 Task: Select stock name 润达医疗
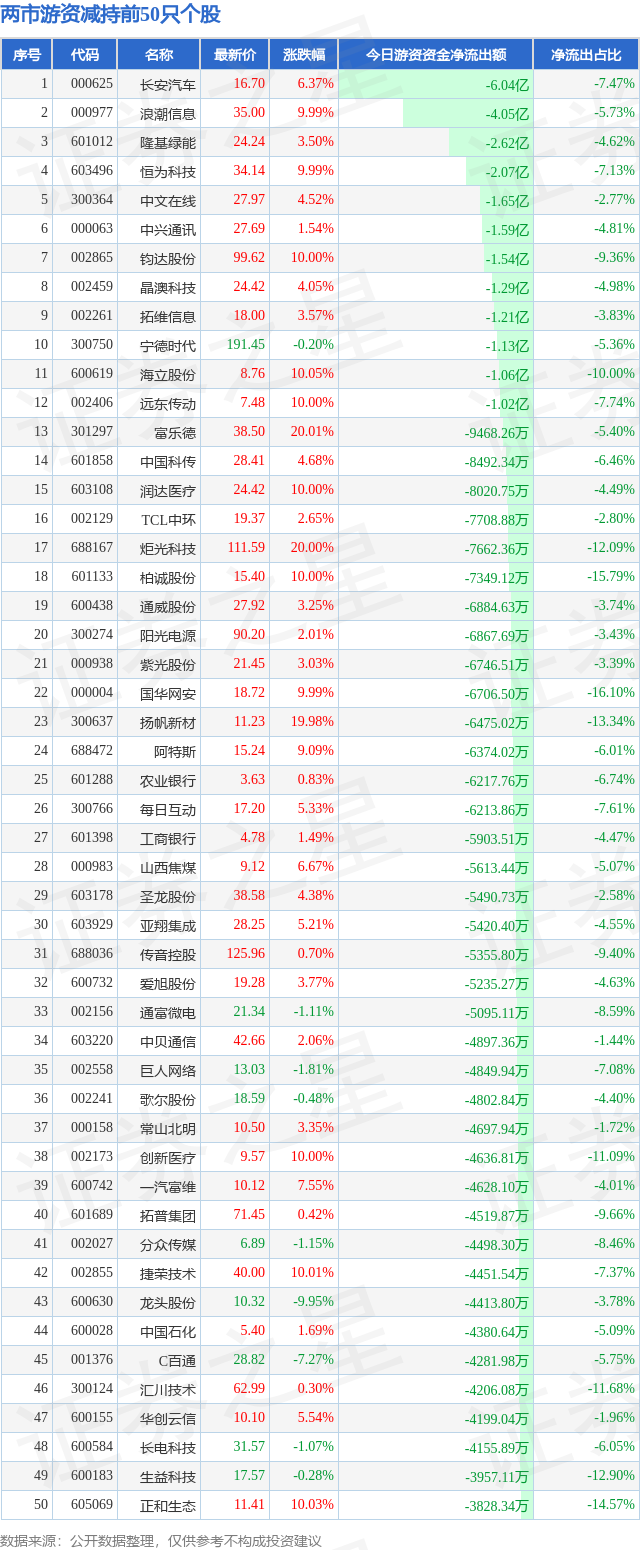[x=168, y=491]
